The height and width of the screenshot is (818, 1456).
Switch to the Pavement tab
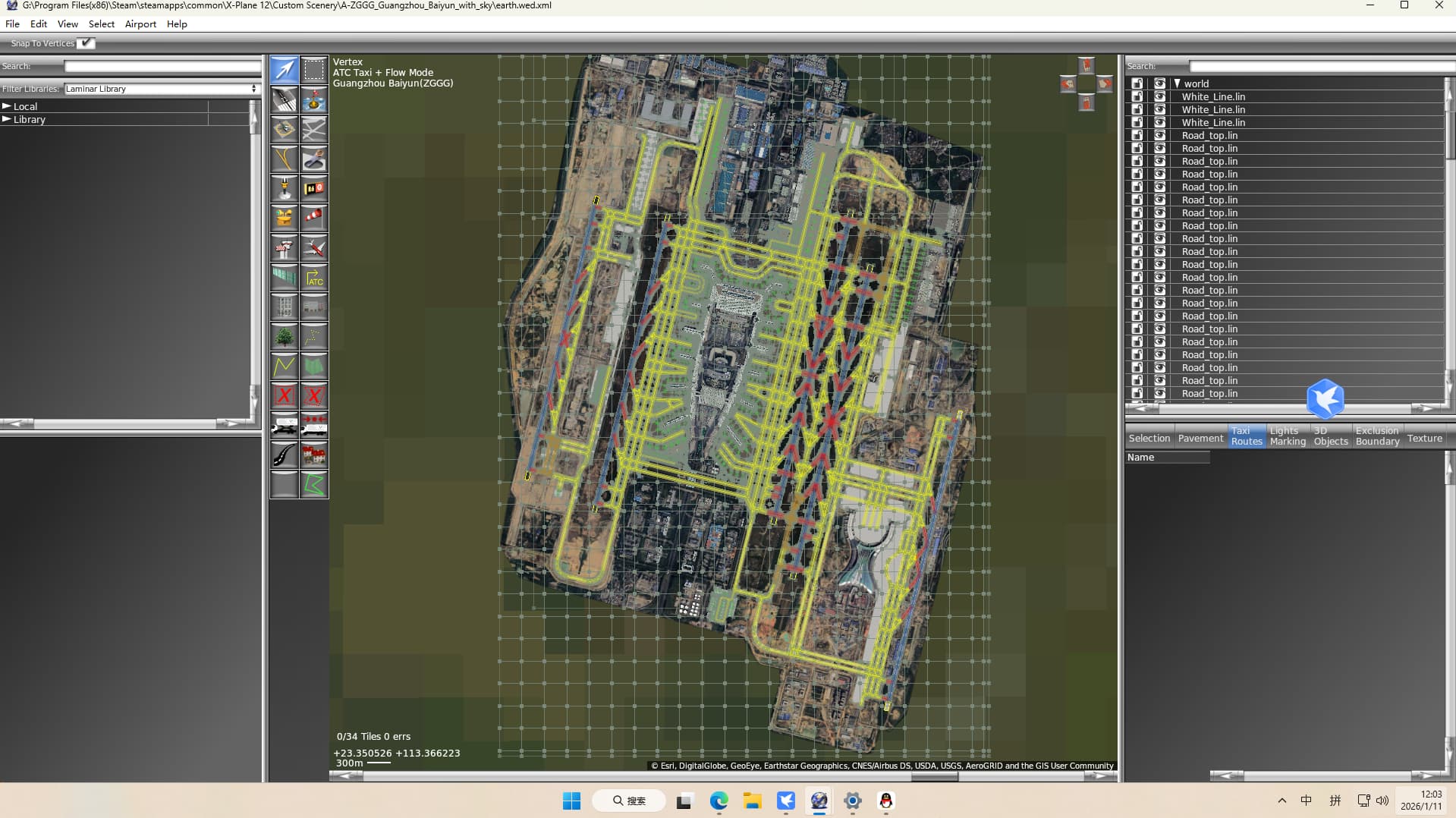[x=1200, y=438]
